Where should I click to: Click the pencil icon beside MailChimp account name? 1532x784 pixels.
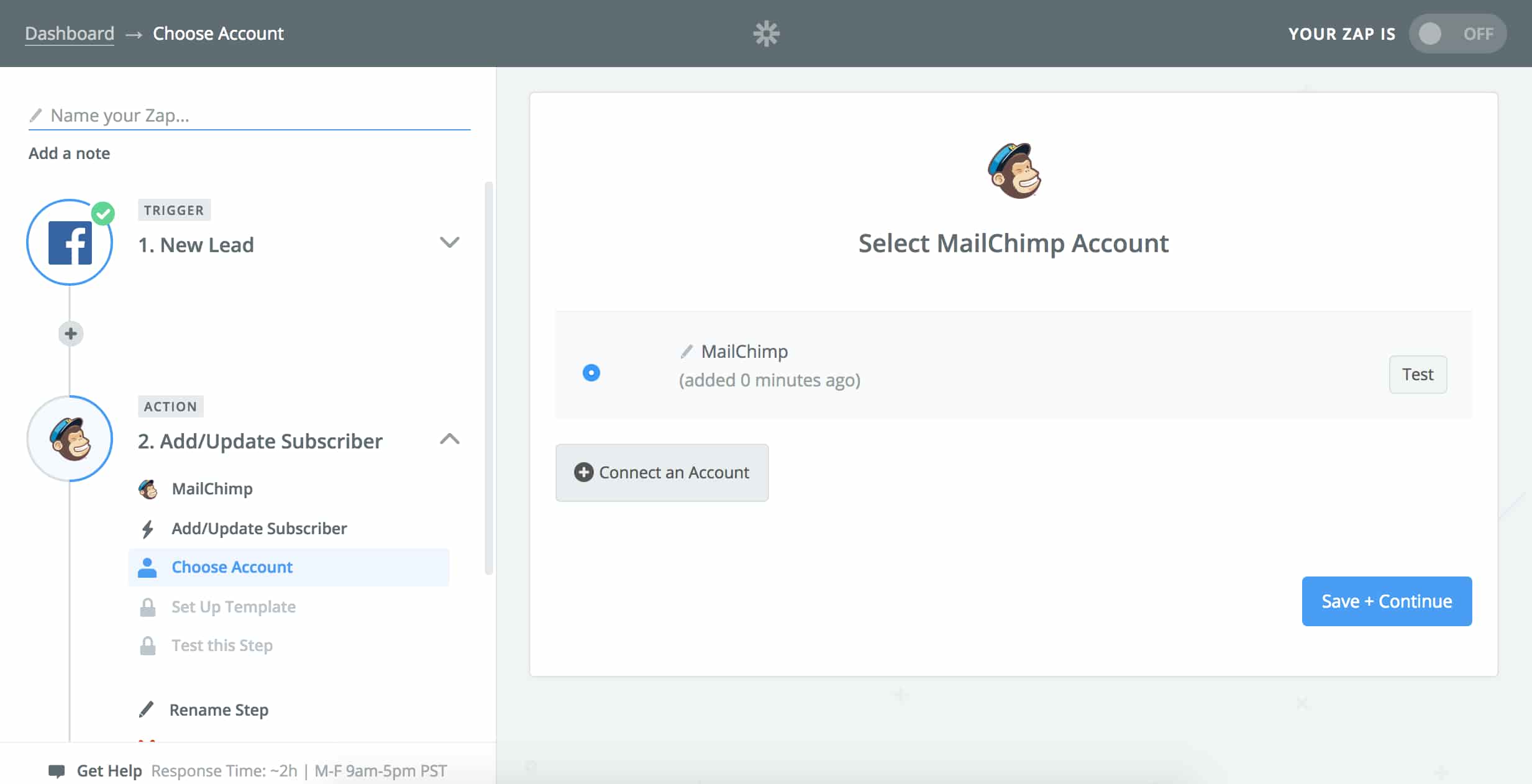[x=686, y=352]
